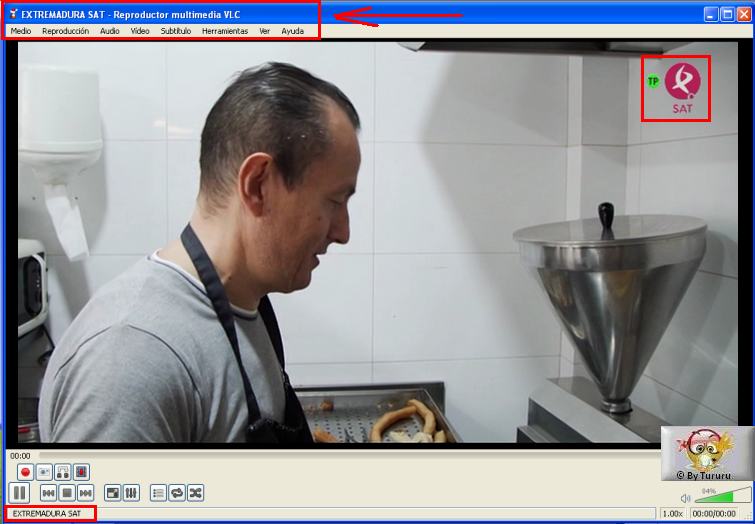Open the Subtítulo menu

click(x=176, y=31)
